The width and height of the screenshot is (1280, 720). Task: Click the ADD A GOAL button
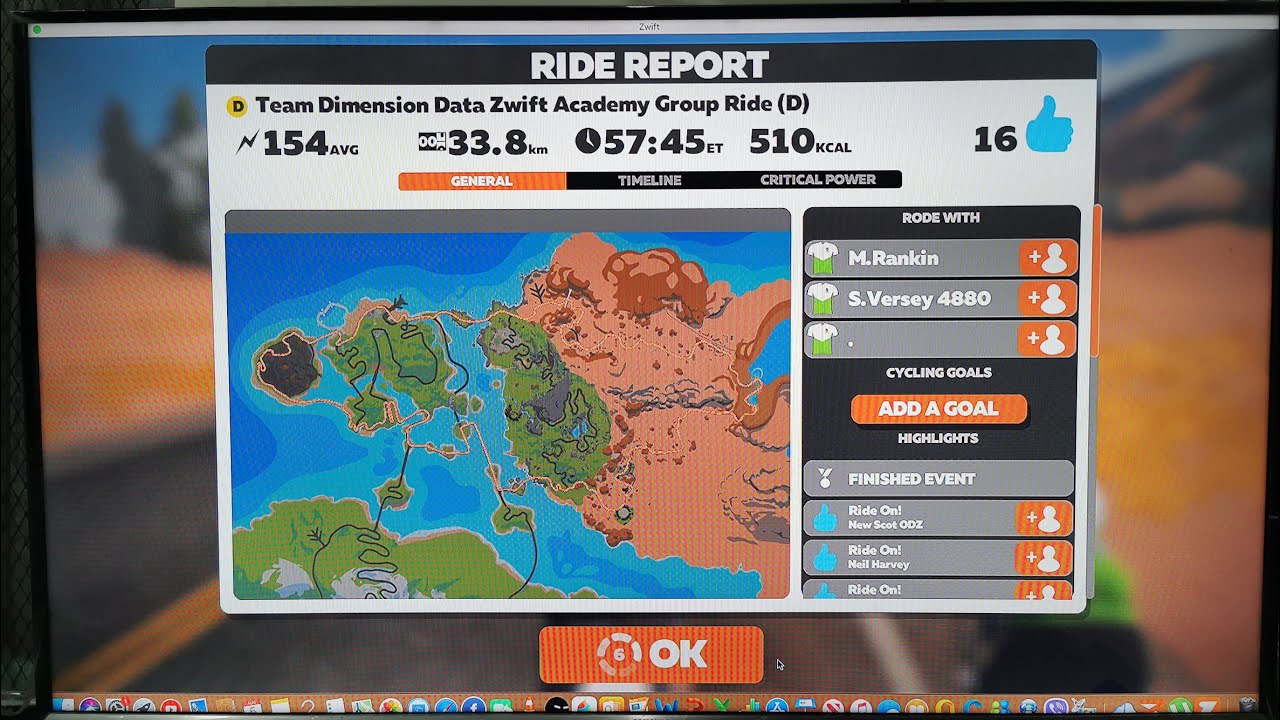click(939, 409)
